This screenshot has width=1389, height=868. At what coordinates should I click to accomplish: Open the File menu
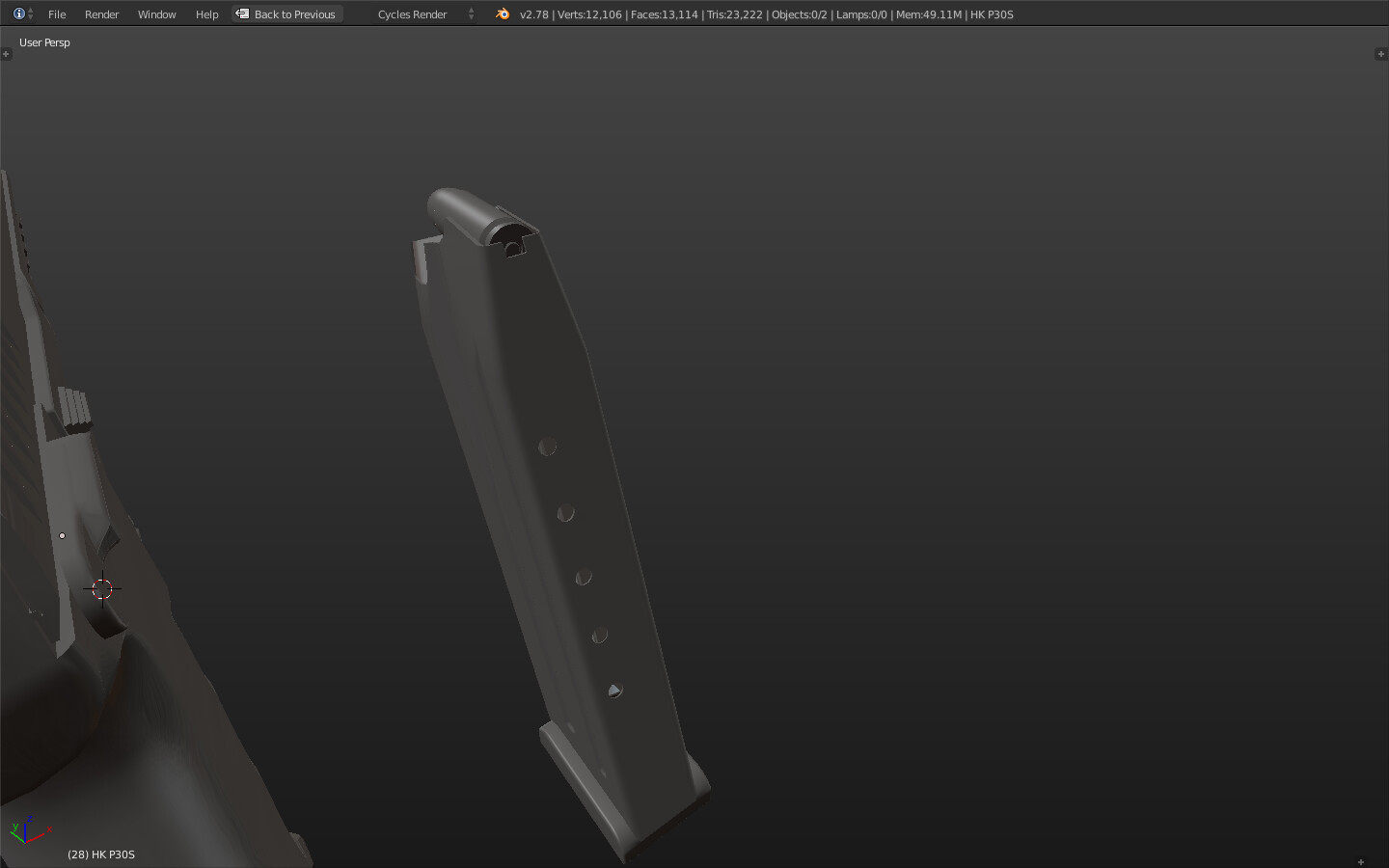(57, 14)
